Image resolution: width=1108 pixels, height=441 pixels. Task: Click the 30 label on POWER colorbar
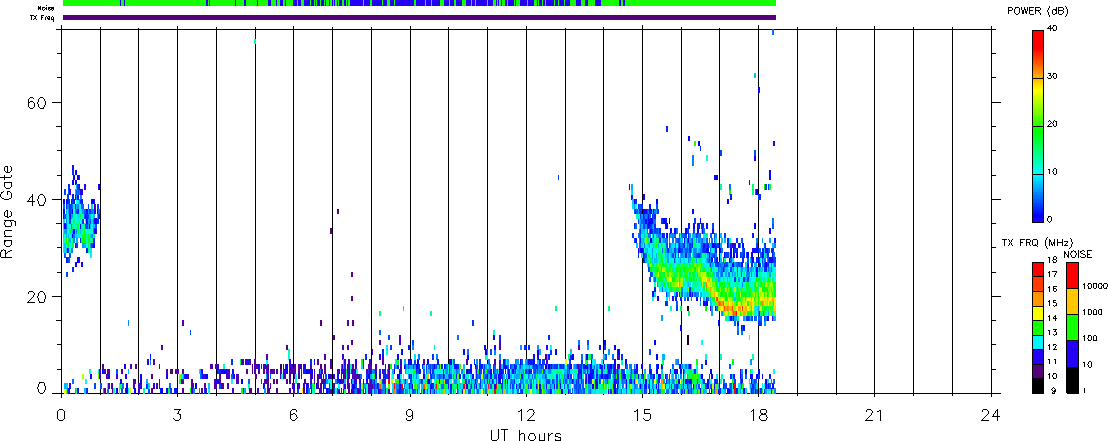tap(1052, 77)
